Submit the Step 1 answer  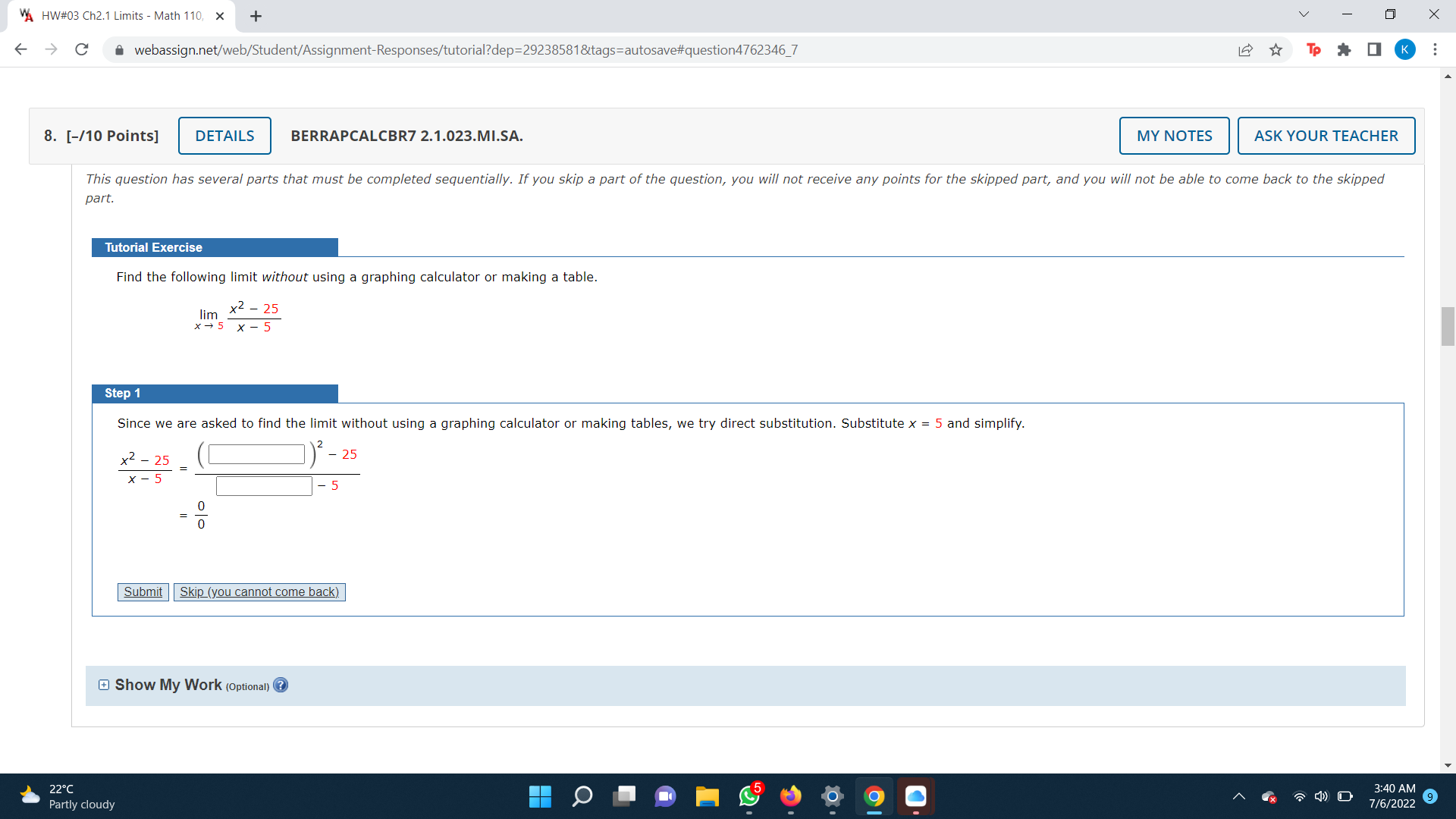(143, 591)
